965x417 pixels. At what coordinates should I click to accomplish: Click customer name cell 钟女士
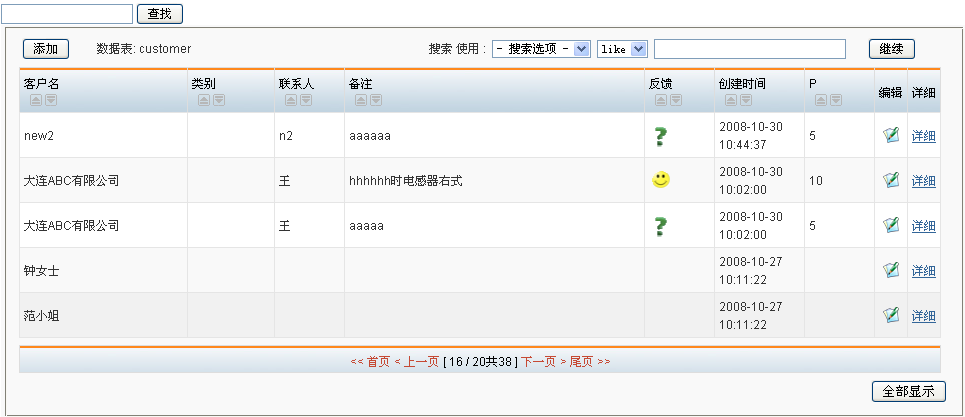41,271
